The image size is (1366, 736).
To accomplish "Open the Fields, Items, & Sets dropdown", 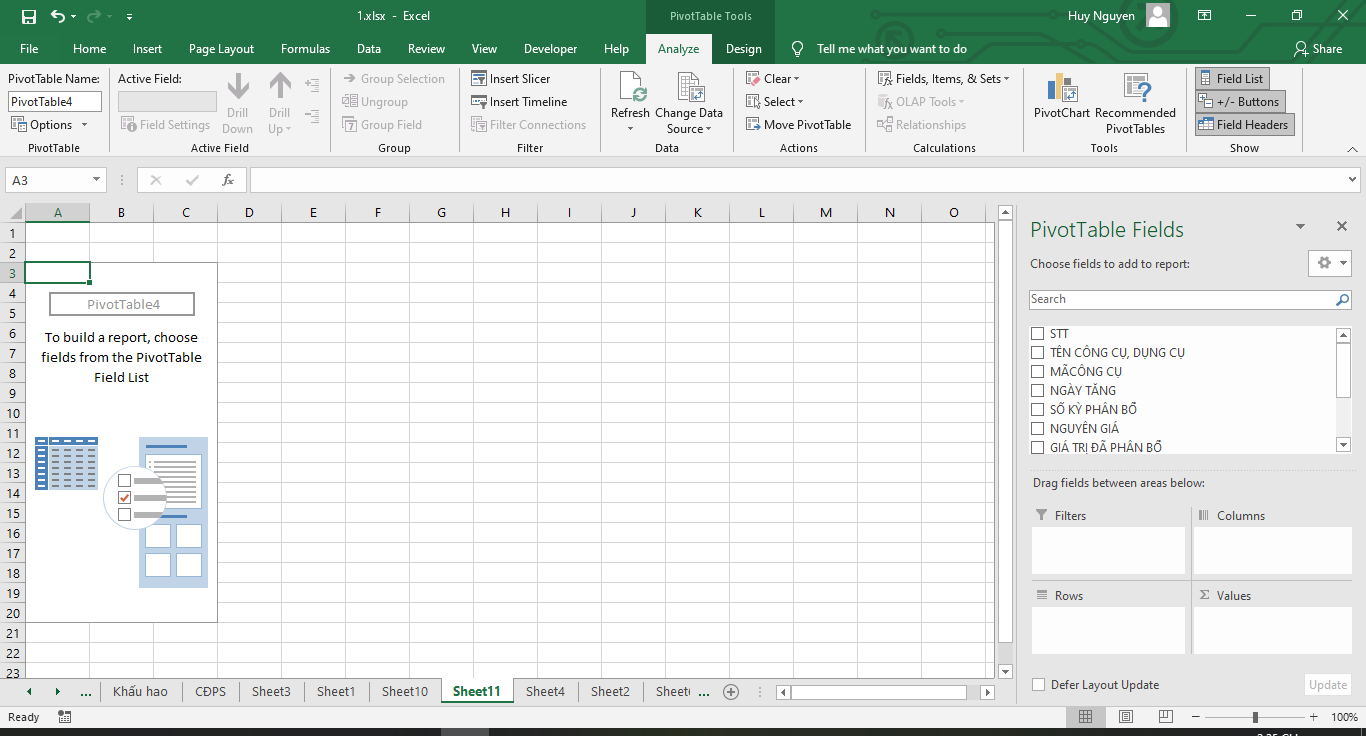I will coord(943,79).
